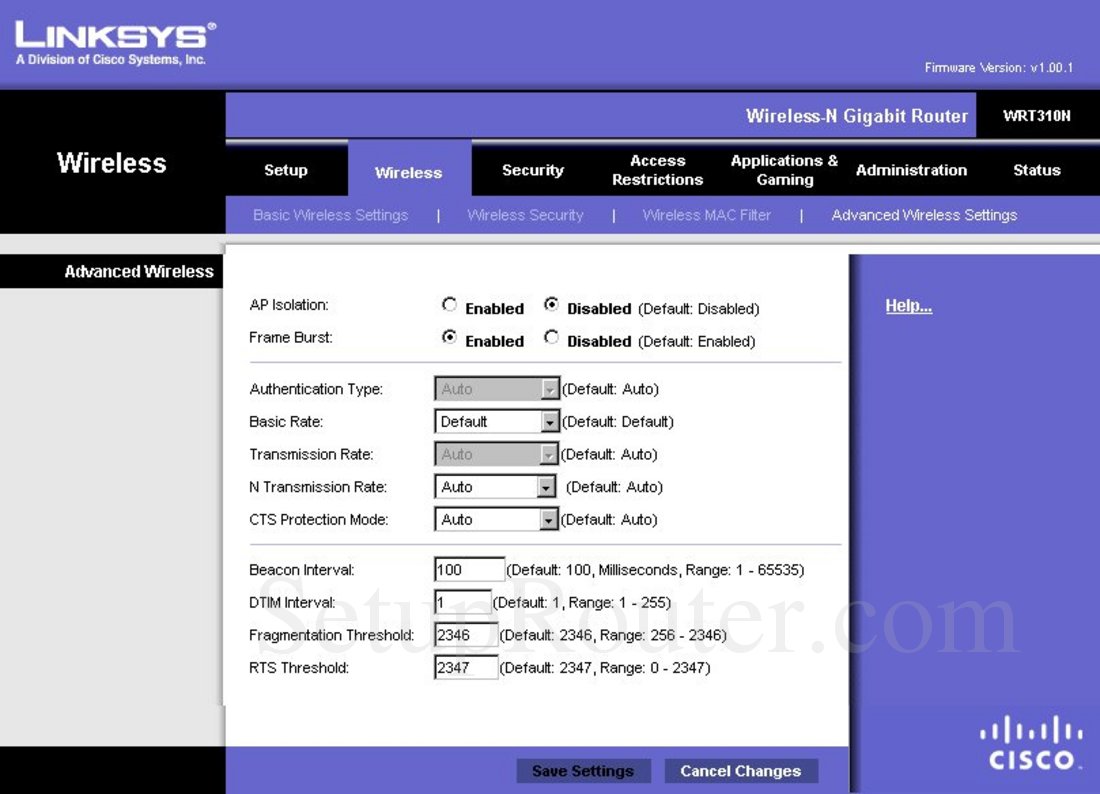
Task: Select Disabled for AP Isolation
Action: 551,304
